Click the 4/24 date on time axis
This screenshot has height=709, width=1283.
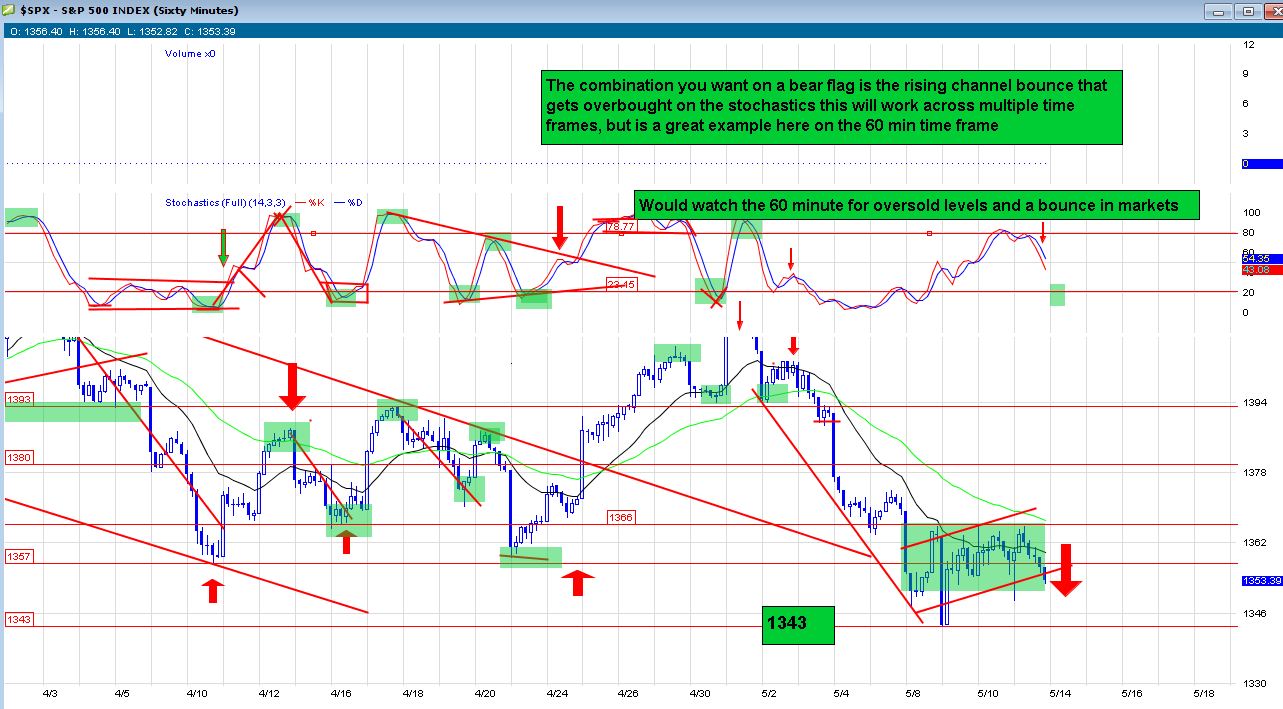click(557, 692)
